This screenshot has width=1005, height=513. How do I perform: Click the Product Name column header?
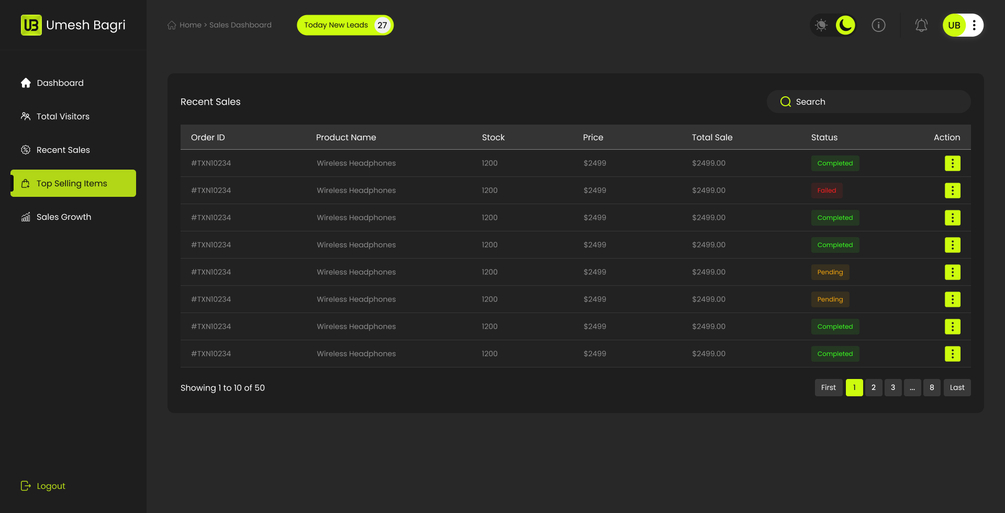coord(346,137)
